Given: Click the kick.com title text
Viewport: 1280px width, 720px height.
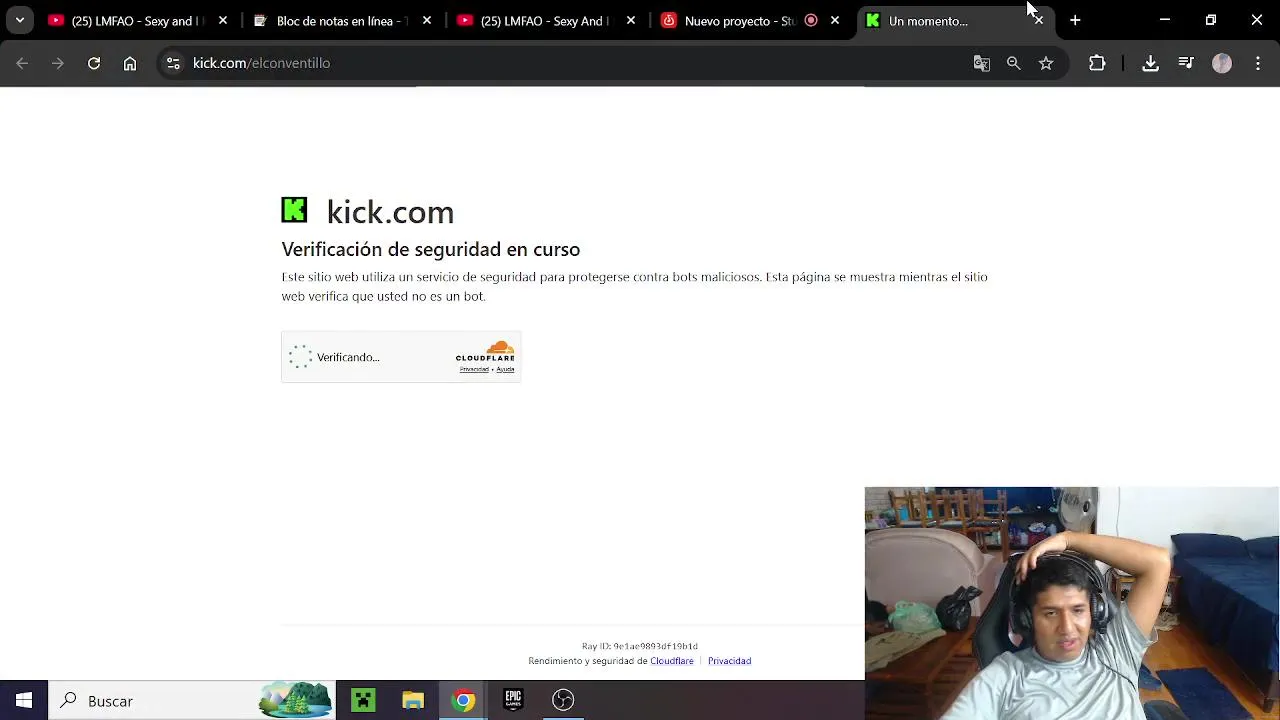Looking at the screenshot, I should click(390, 212).
